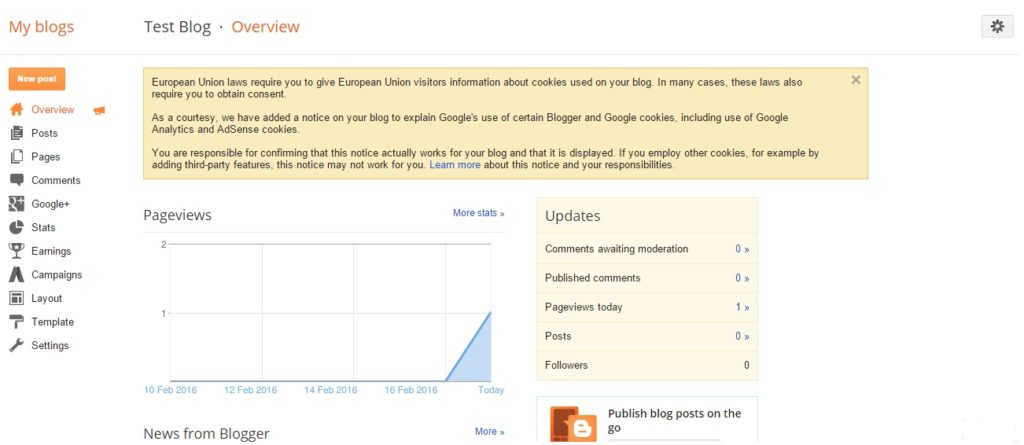
Task: Click the Overview breadcrumb in header
Action: tap(265, 27)
